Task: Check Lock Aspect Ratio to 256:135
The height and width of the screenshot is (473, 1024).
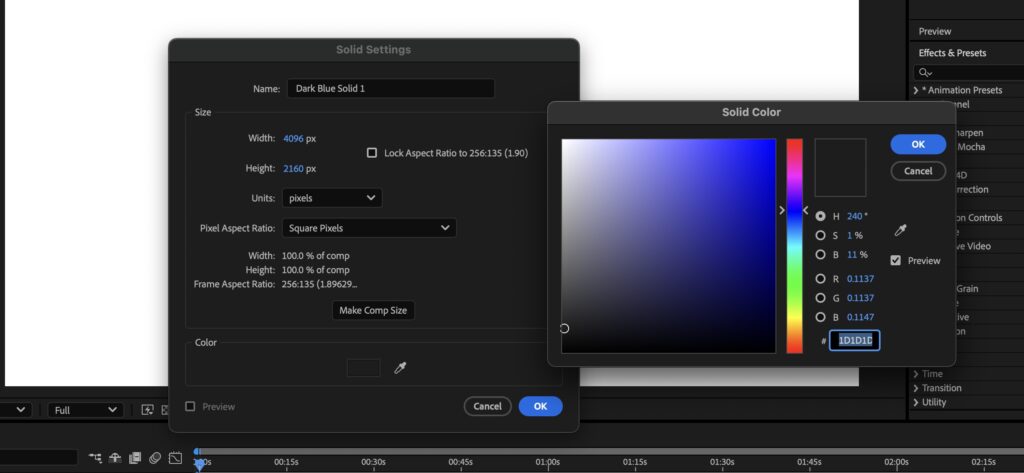Action: pyautogui.click(x=372, y=153)
